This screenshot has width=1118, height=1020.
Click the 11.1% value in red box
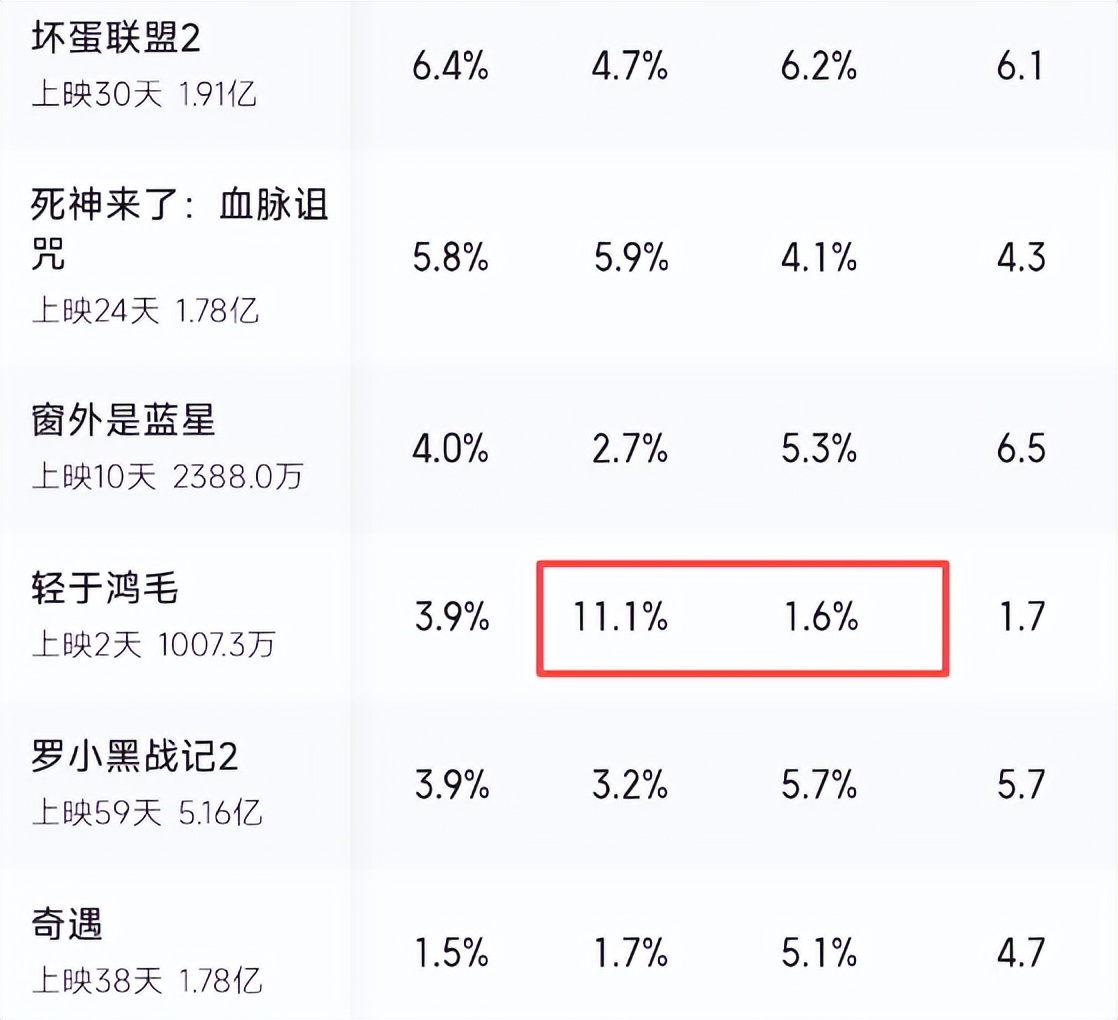click(x=620, y=617)
